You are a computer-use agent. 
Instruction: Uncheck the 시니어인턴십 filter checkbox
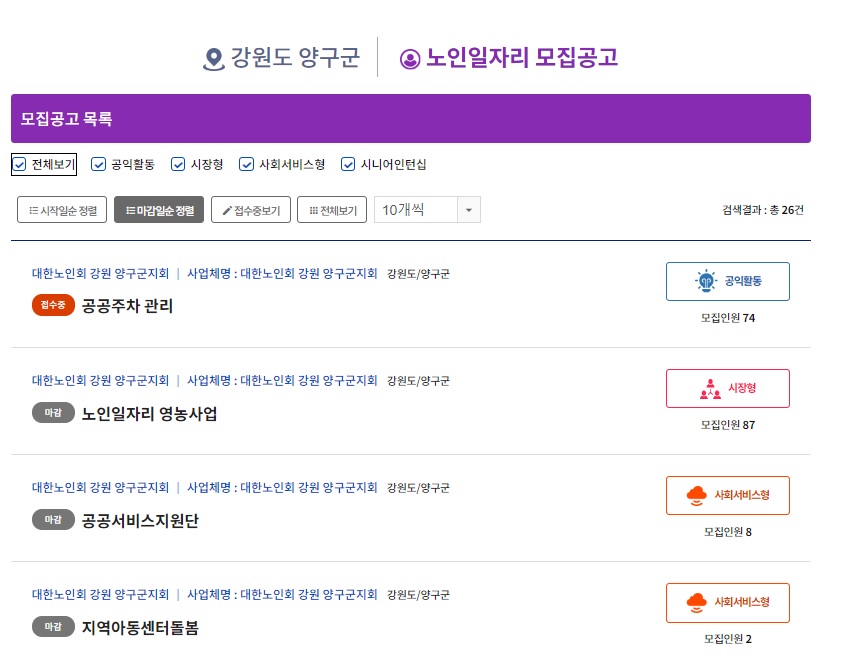(348, 164)
